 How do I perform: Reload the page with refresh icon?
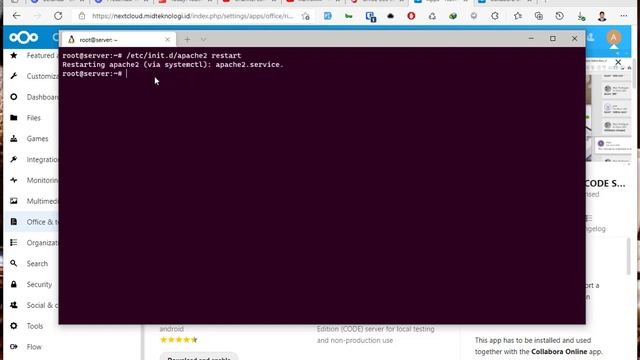click(x=58, y=16)
